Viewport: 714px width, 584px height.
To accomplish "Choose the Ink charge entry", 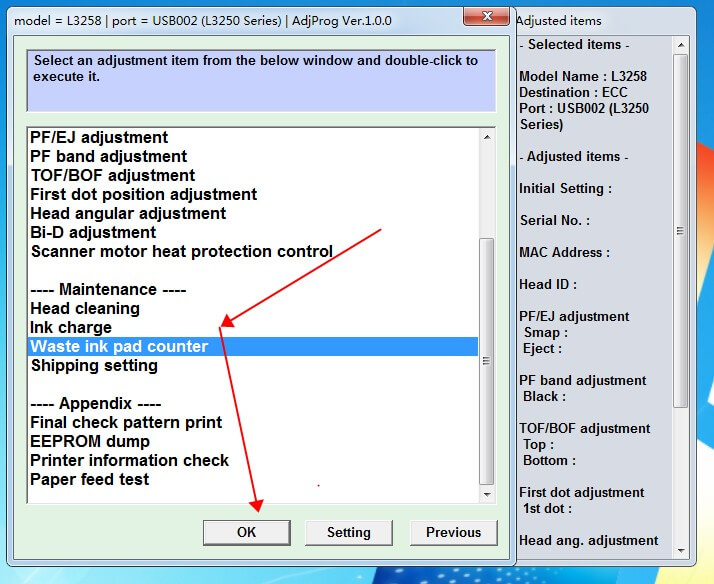I will pyautogui.click(x=71, y=328).
